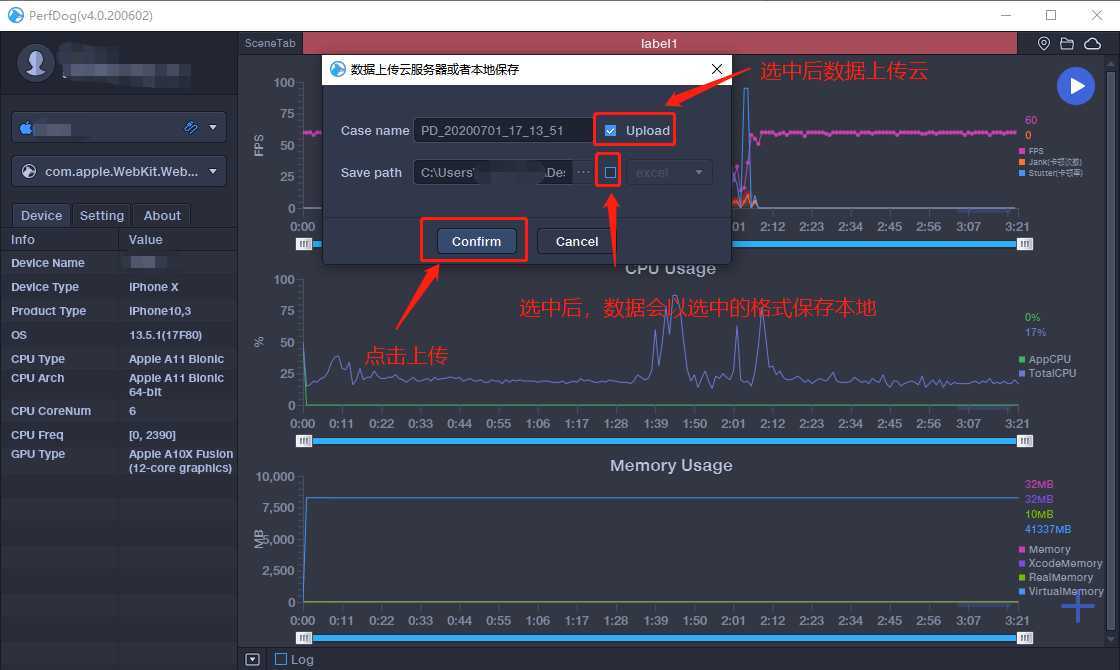Click the CPU chart right range handle

pos(1024,441)
